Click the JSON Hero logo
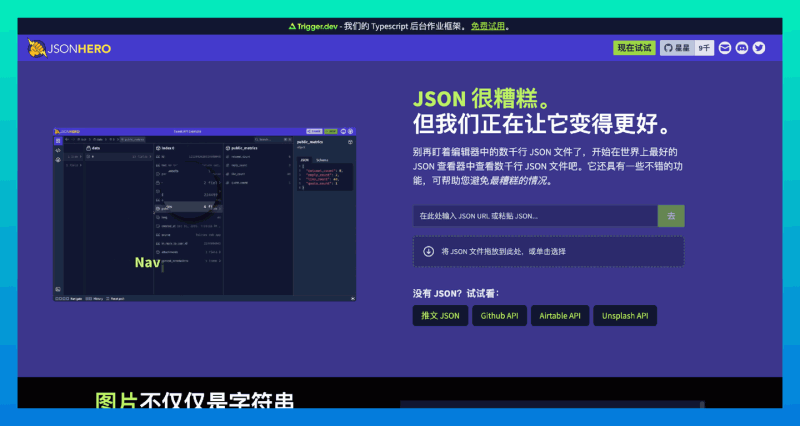 [69, 48]
